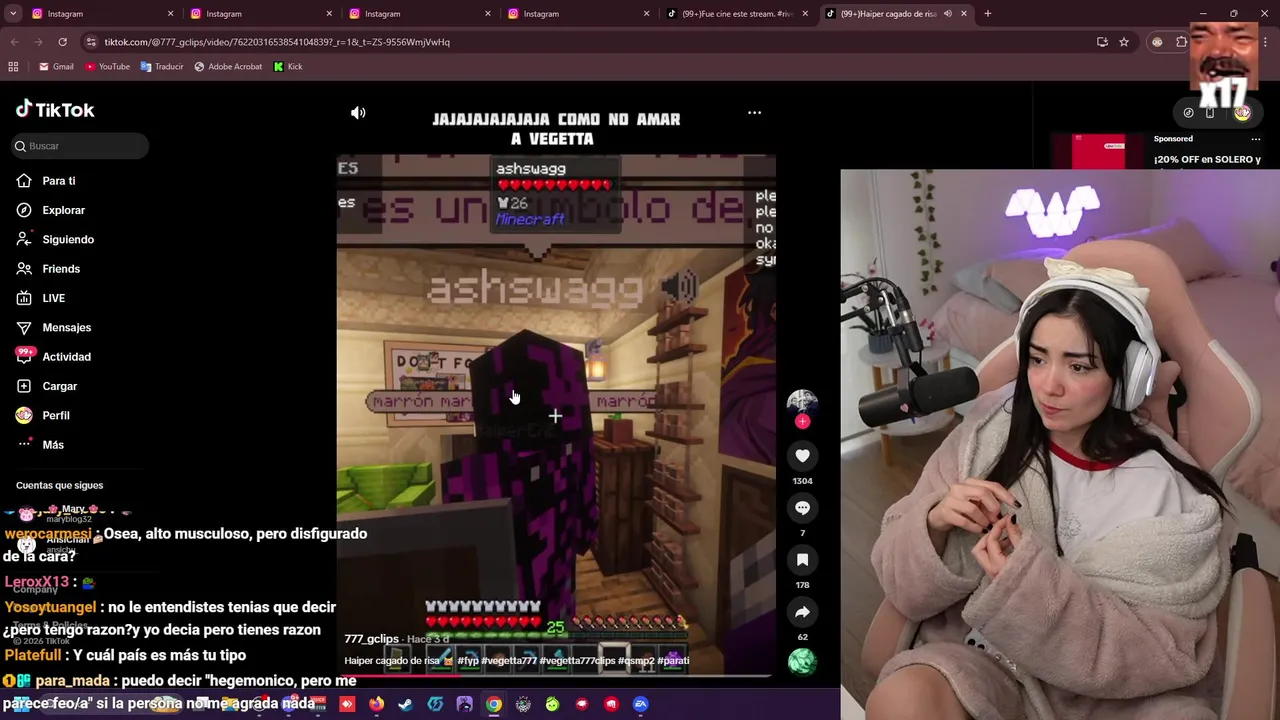The height and width of the screenshot is (720, 1280).
Task: Open the video's three-dot options menu
Action: [x=754, y=113]
